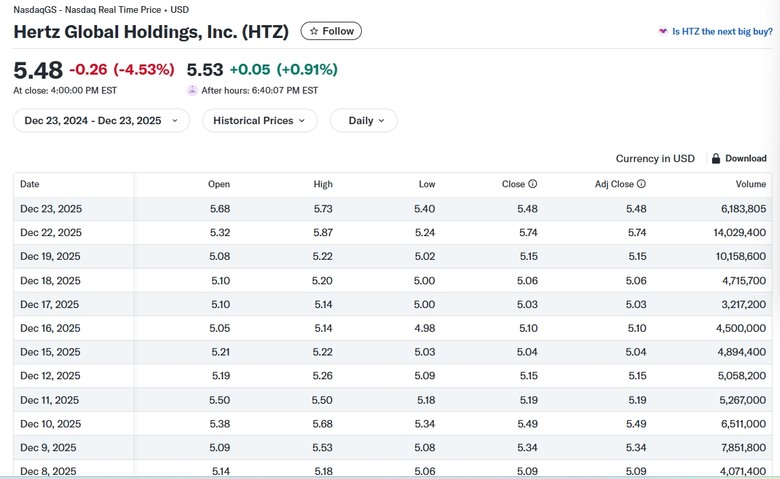Click the Download lock icon
This screenshot has width=780, height=479.
(715, 158)
